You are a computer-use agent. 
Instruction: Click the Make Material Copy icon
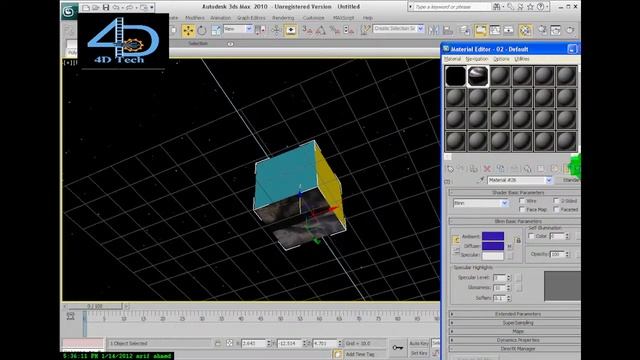[500, 169]
